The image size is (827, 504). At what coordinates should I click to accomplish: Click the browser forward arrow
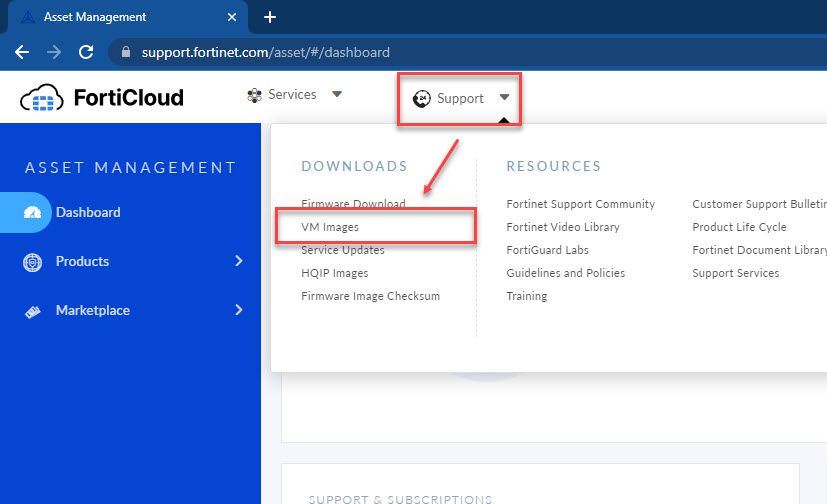pyautogui.click(x=53, y=52)
